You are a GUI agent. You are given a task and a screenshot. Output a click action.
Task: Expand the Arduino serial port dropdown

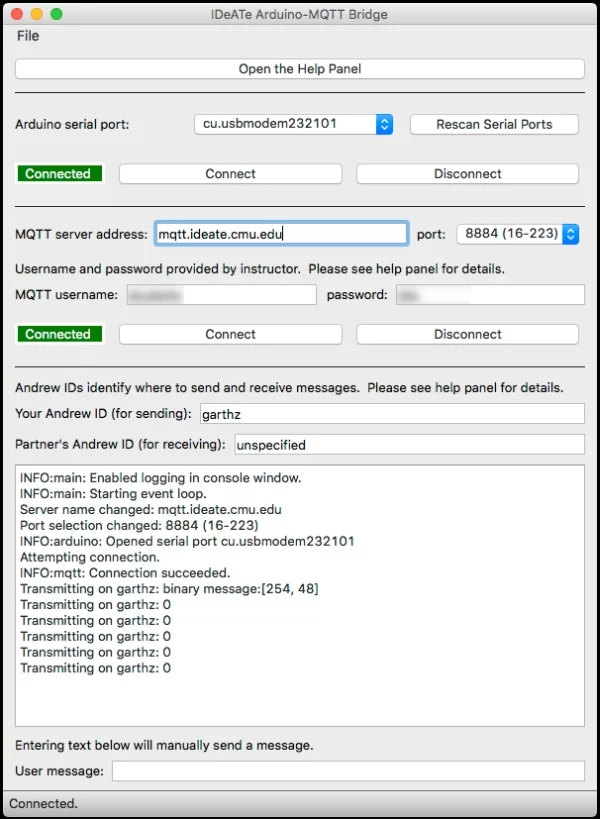pos(293,124)
